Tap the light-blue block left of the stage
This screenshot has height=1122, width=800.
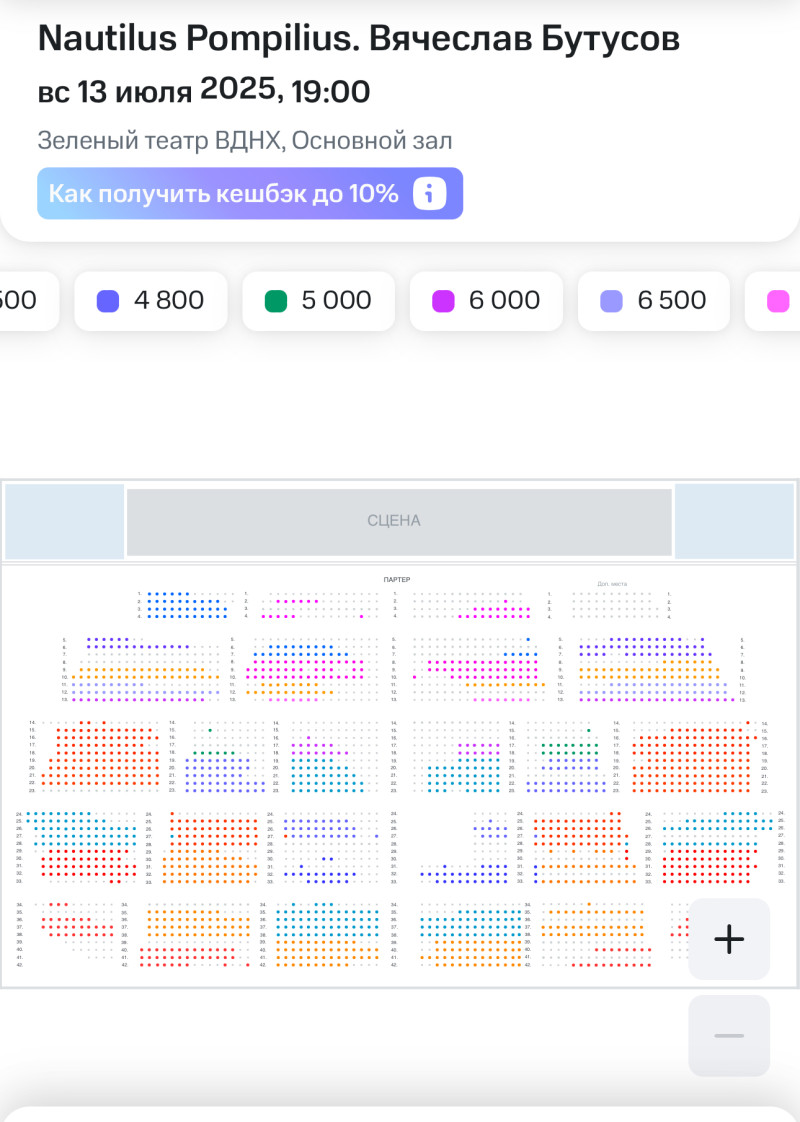[65, 521]
